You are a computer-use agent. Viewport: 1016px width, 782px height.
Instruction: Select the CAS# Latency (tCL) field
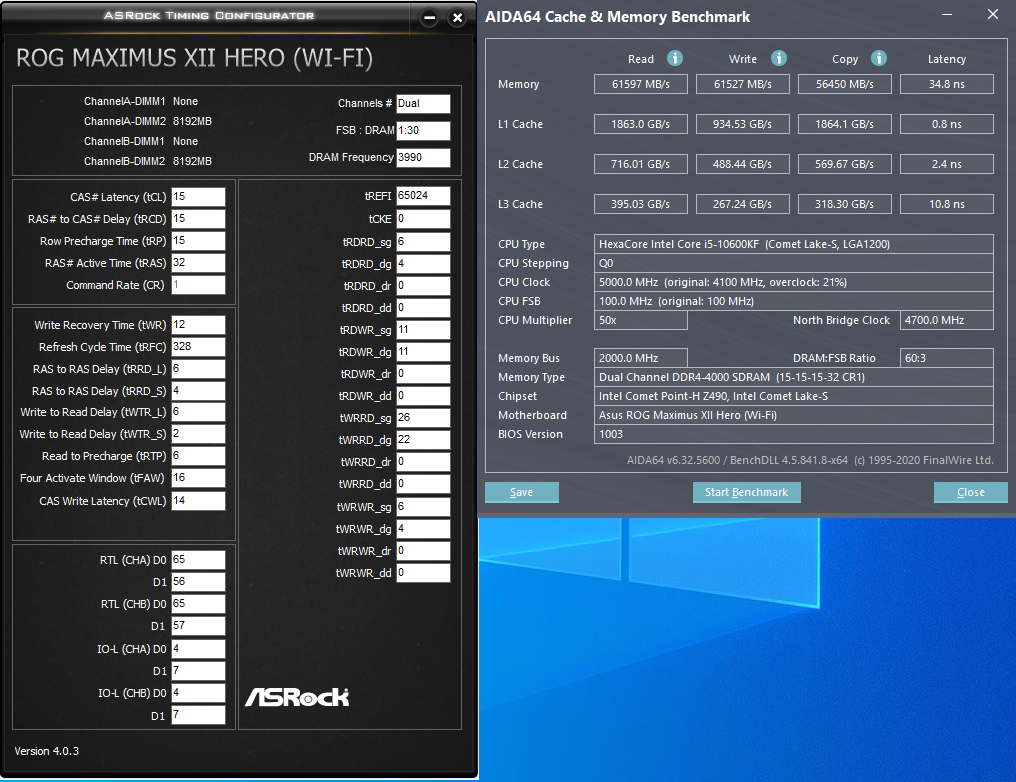[x=198, y=197]
